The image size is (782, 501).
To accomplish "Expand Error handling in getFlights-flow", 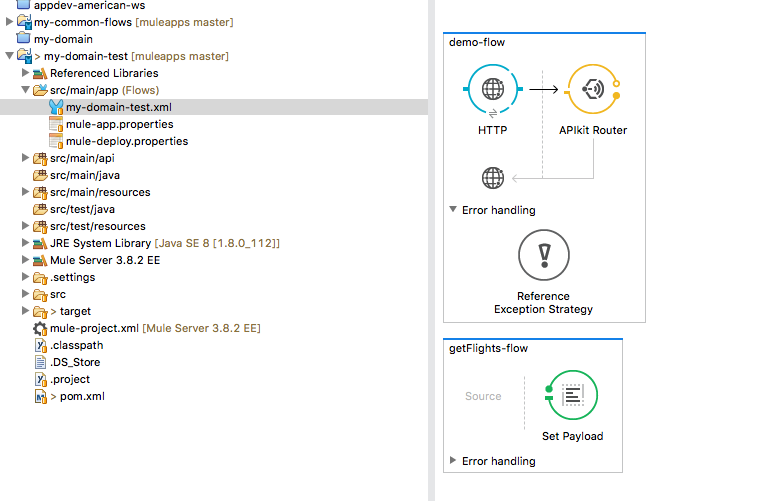I will click(453, 460).
